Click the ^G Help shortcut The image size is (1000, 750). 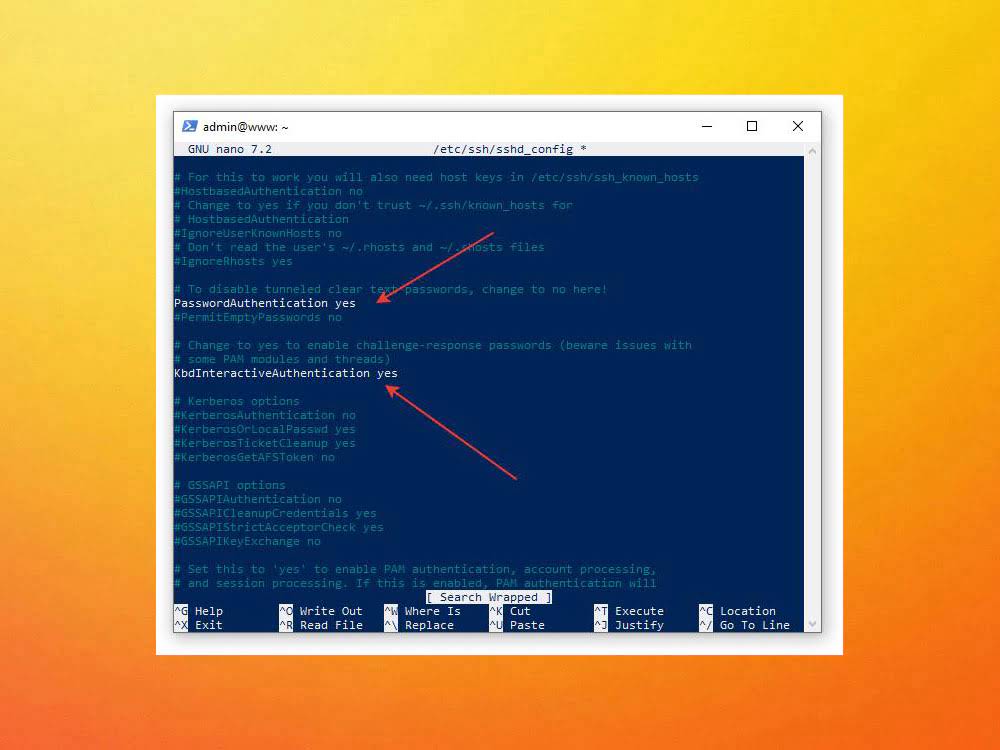pyautogui.click(x=198, y=611)
